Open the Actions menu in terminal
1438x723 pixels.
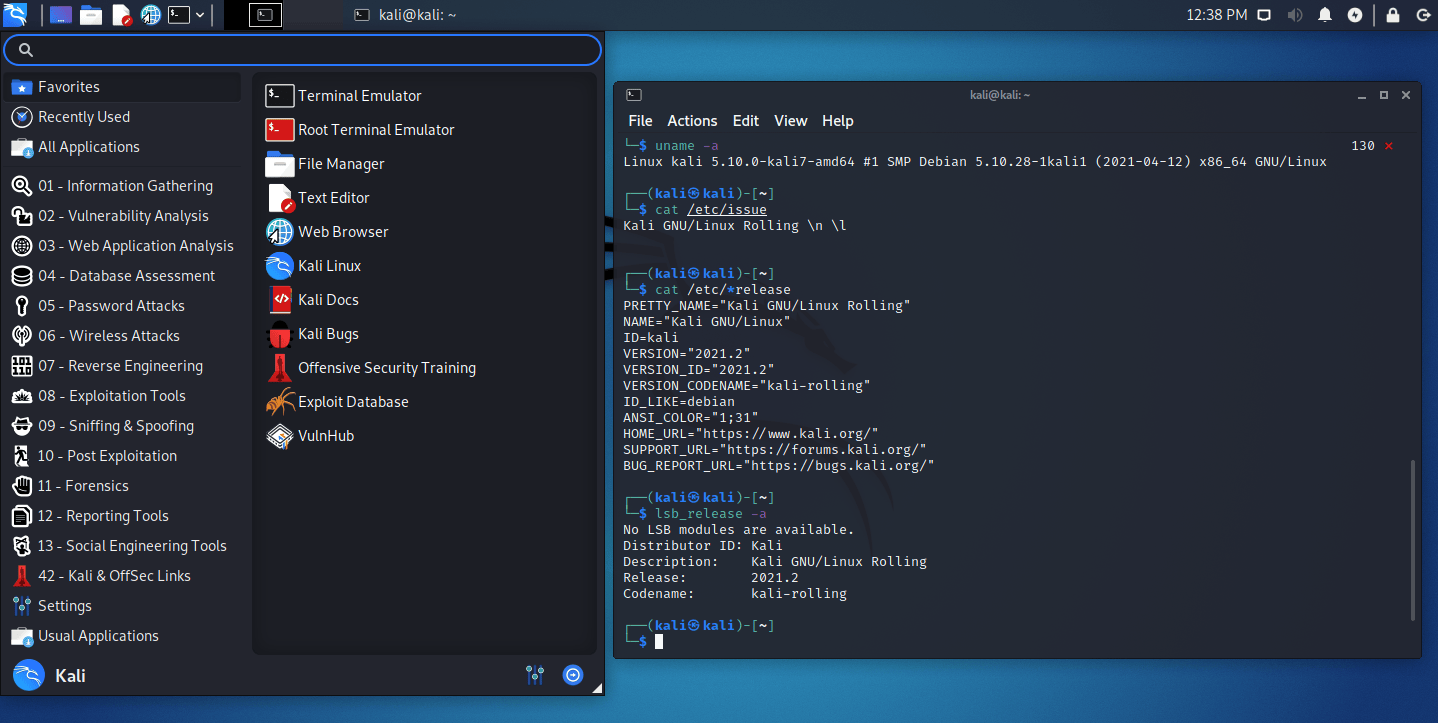[692, 121]
